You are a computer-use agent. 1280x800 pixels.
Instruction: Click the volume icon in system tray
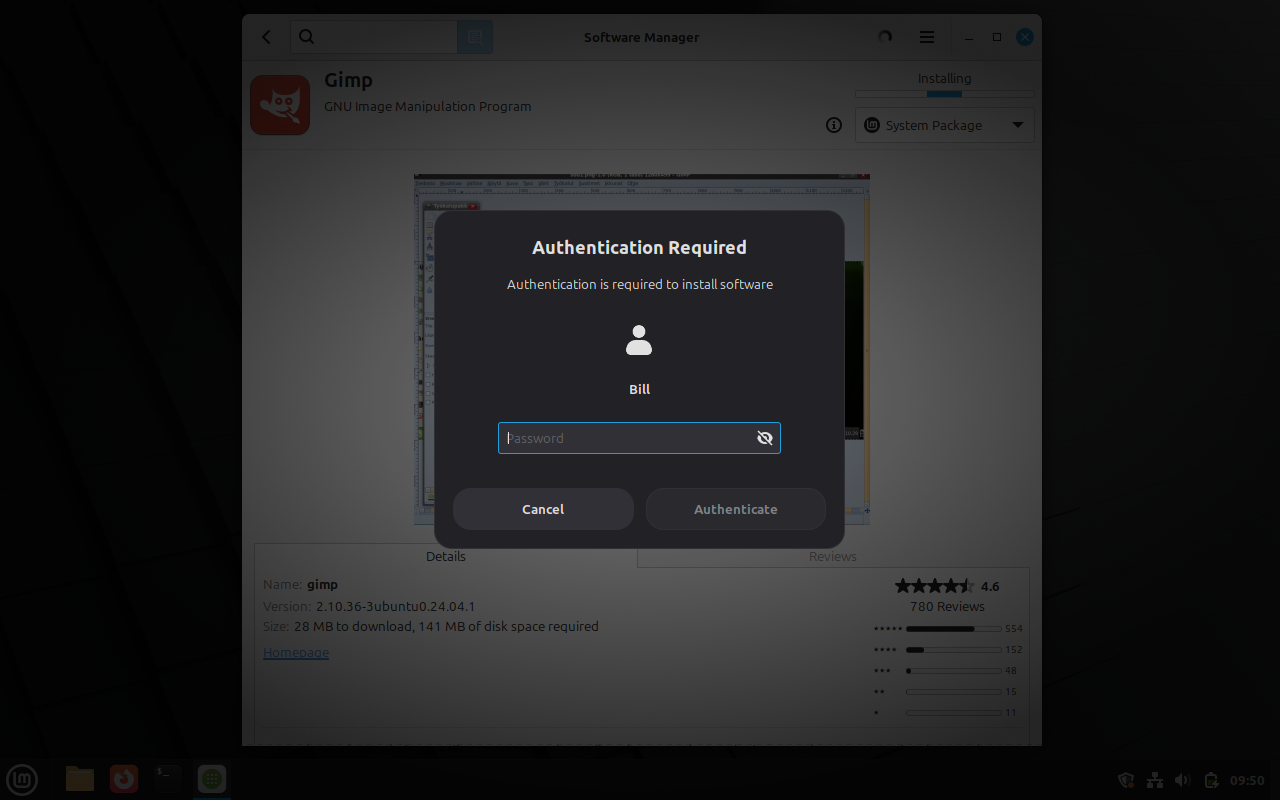pyautogui.click(x=1183, y=780)
